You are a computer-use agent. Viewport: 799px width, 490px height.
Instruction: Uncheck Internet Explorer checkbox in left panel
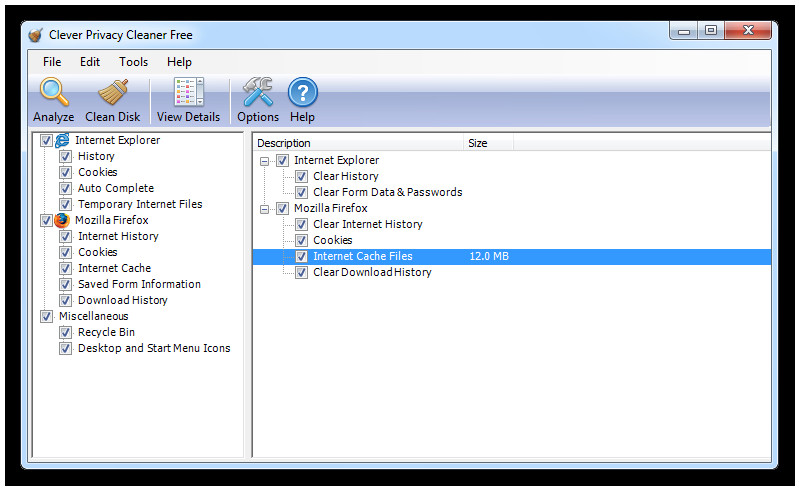tap(46, 140)
